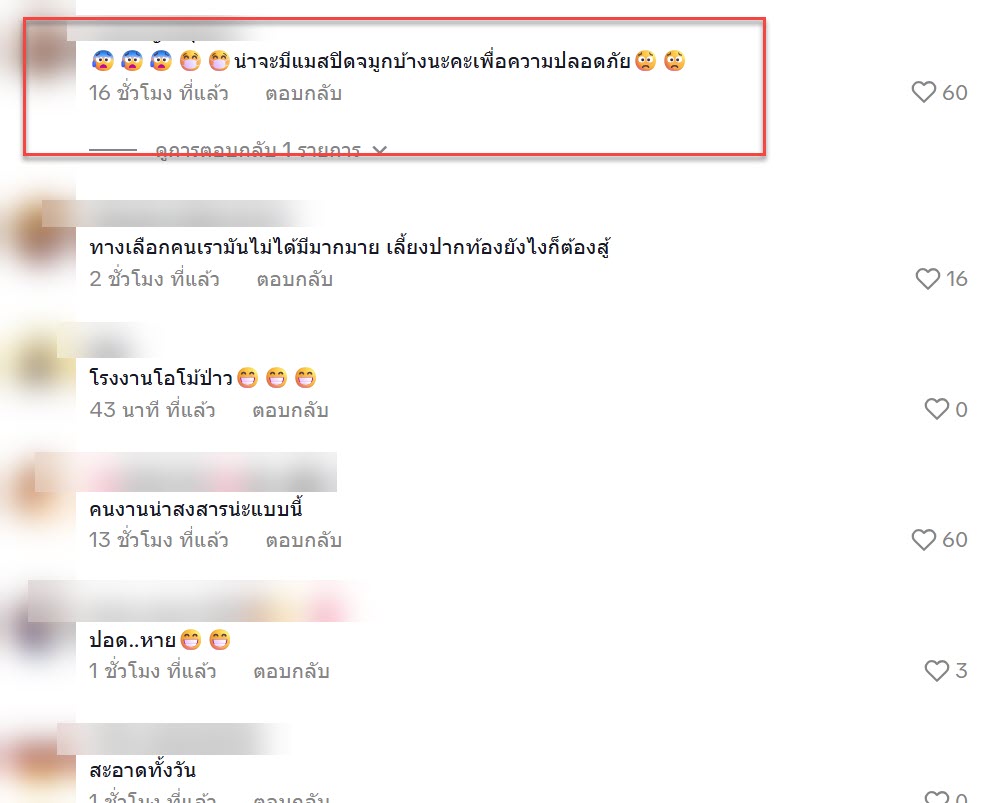Tap the heart on the ปอด..หาย comment
The width and height of the screenshot is (991, 803).
pos(937,670)
